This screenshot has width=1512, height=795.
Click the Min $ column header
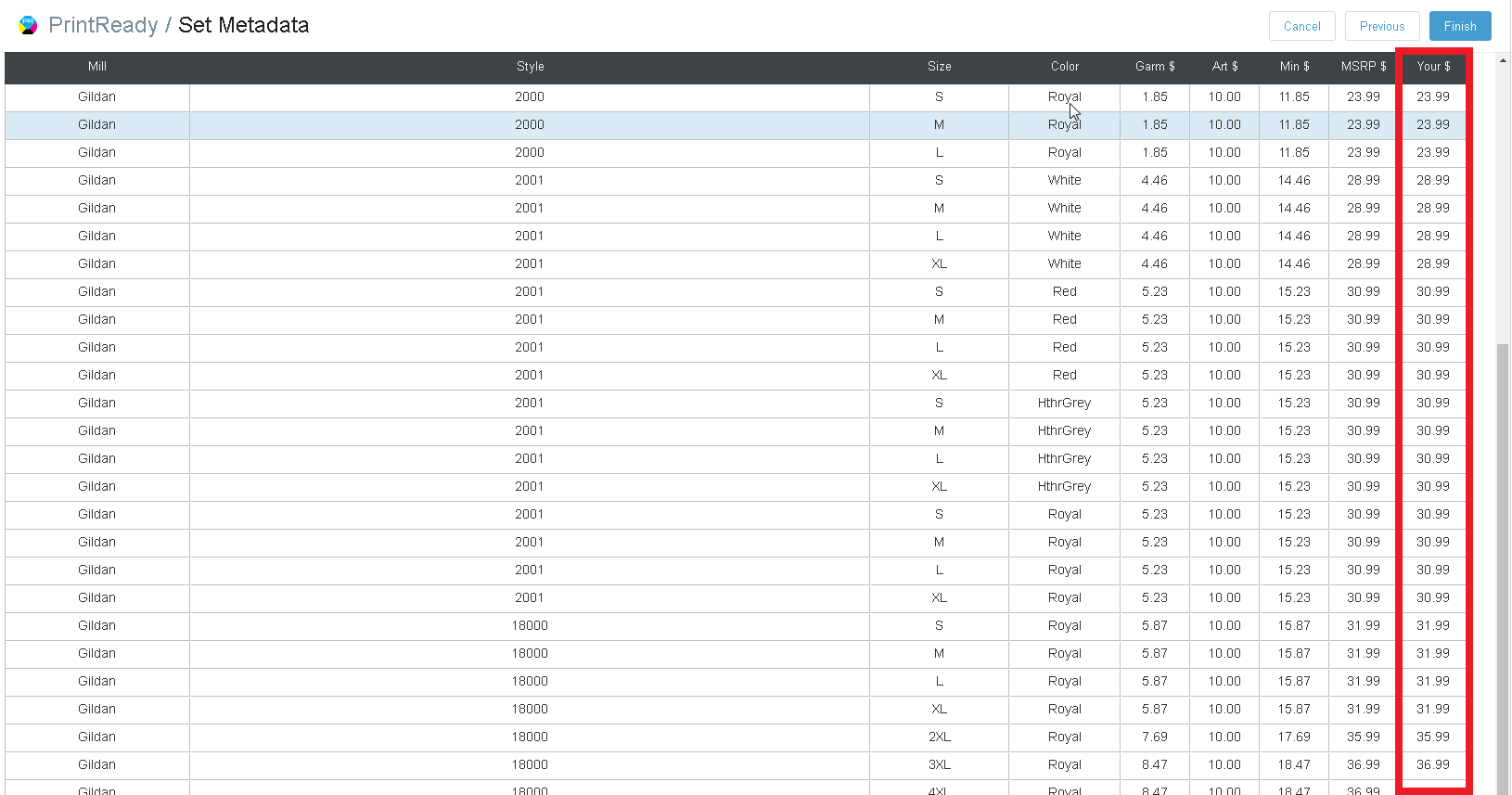point(1294,67)
